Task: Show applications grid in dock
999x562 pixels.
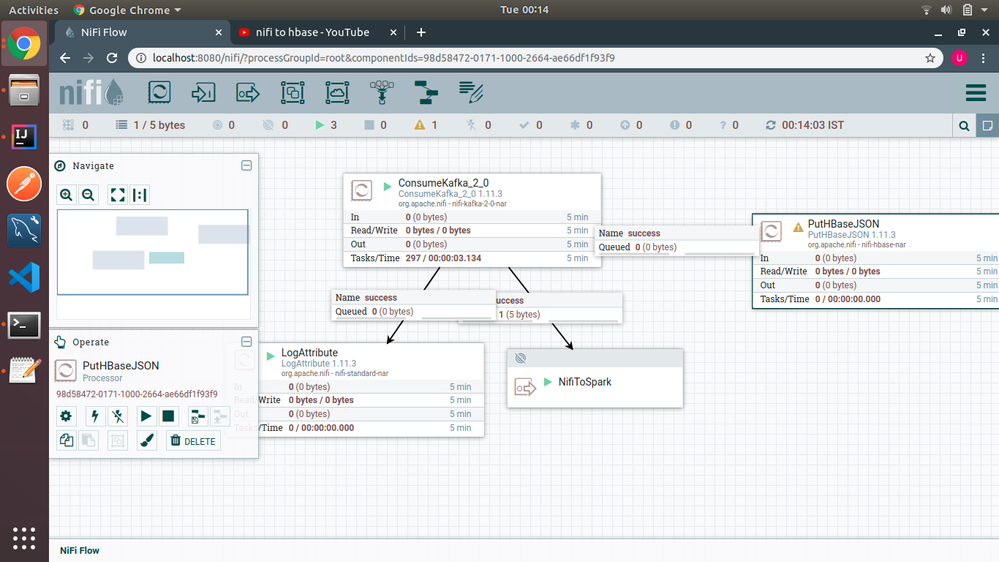Action: [x=24, y=538]
